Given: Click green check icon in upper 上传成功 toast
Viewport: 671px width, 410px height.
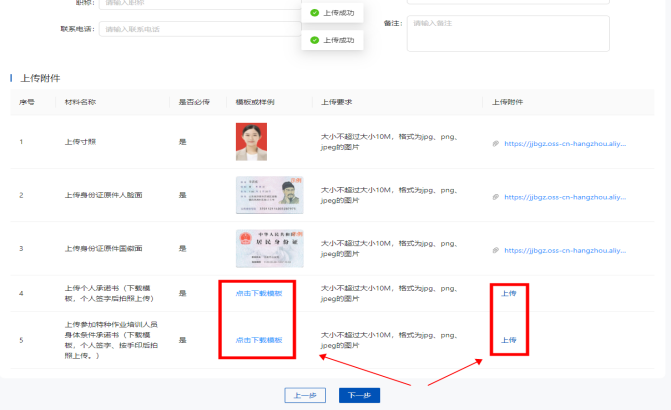Looking at the screenshot, I should 314,13.
